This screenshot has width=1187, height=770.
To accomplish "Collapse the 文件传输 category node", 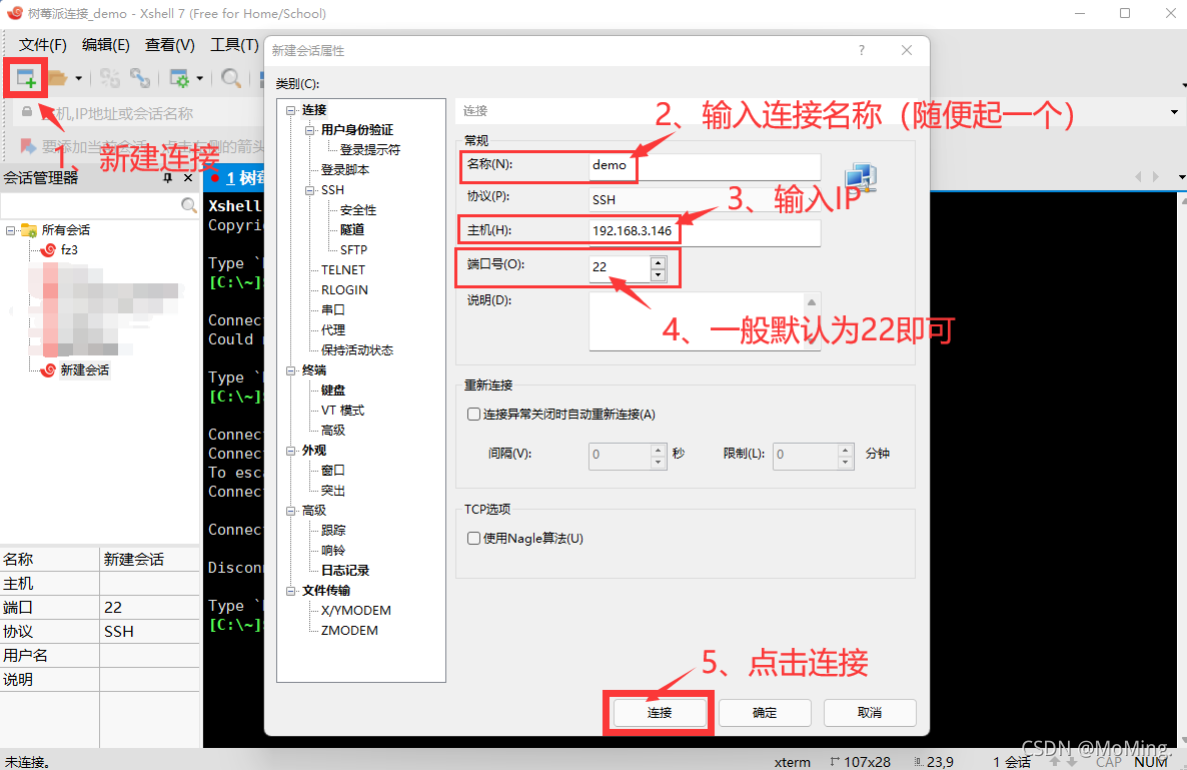I will click(291, 591).
